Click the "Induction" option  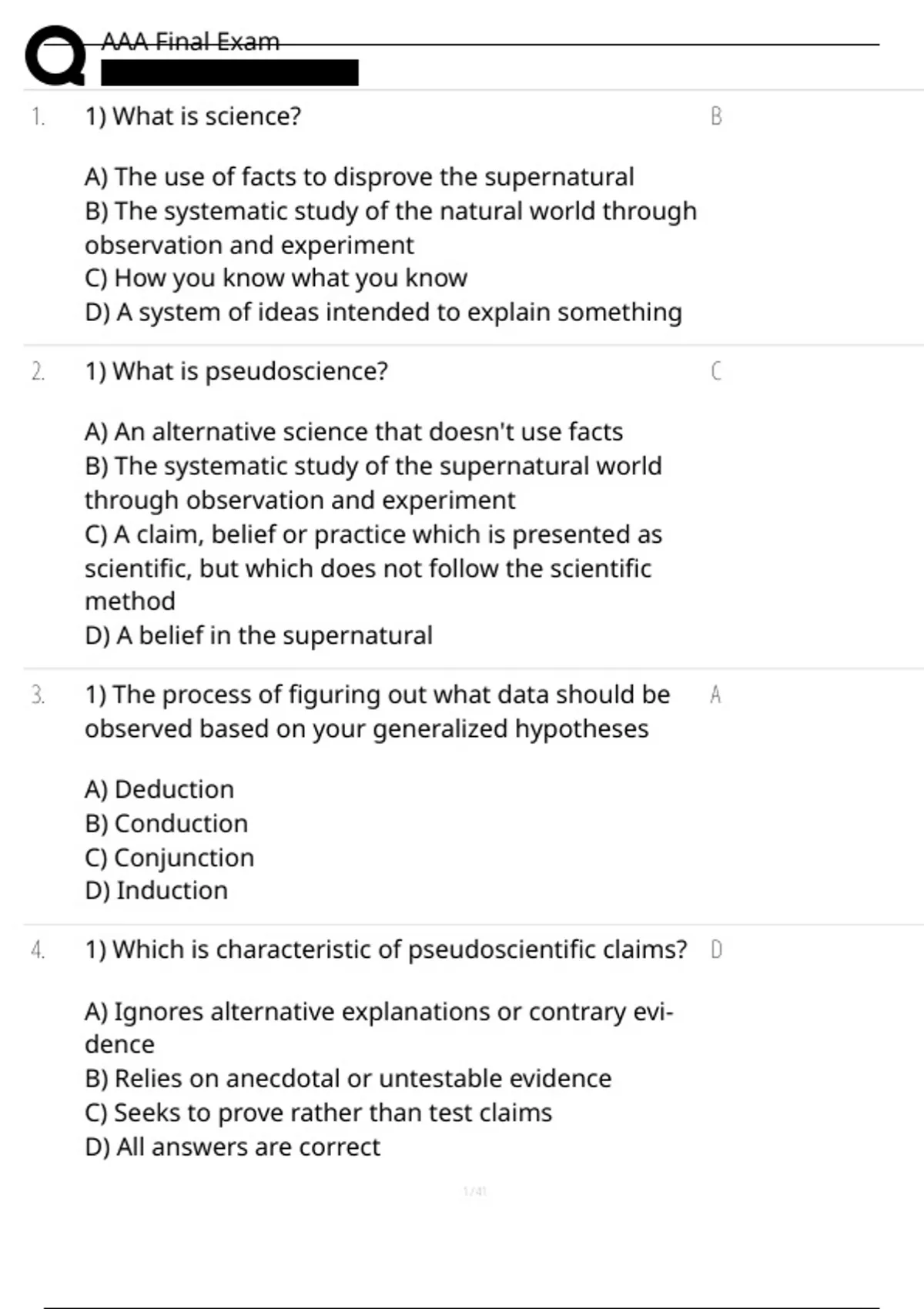(x=156, y=891)
